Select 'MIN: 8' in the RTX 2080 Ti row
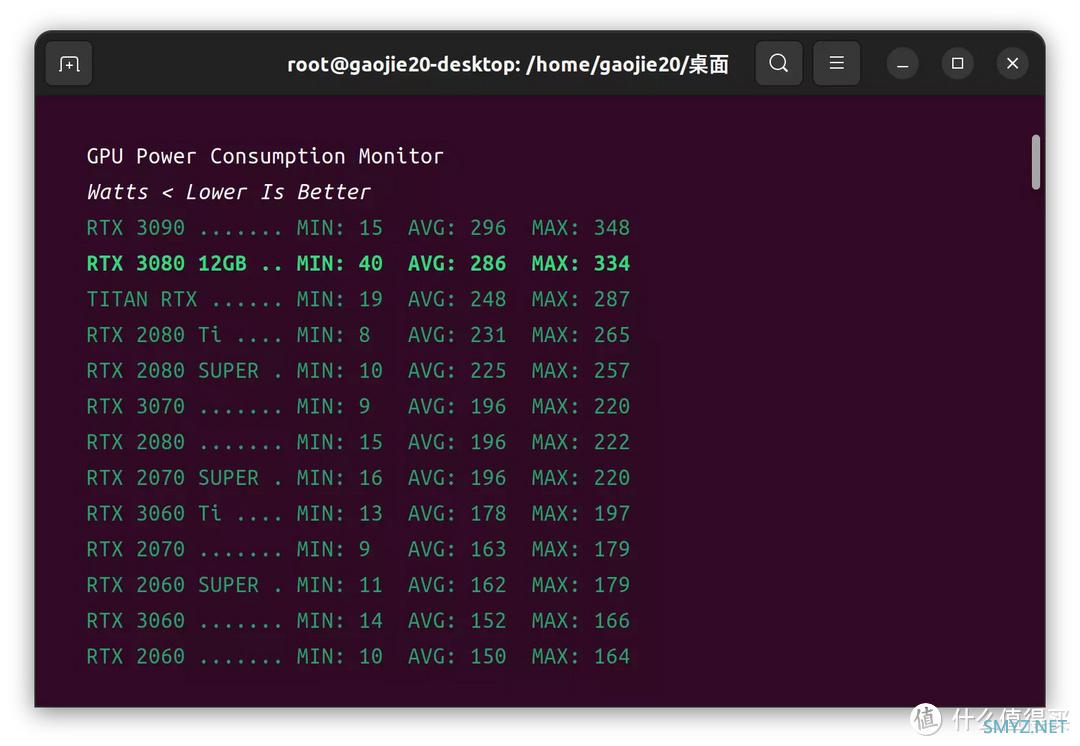Image resolution: width=1080 pixels, height=746 pixels. pyautogui.click(x=333, y=335)
